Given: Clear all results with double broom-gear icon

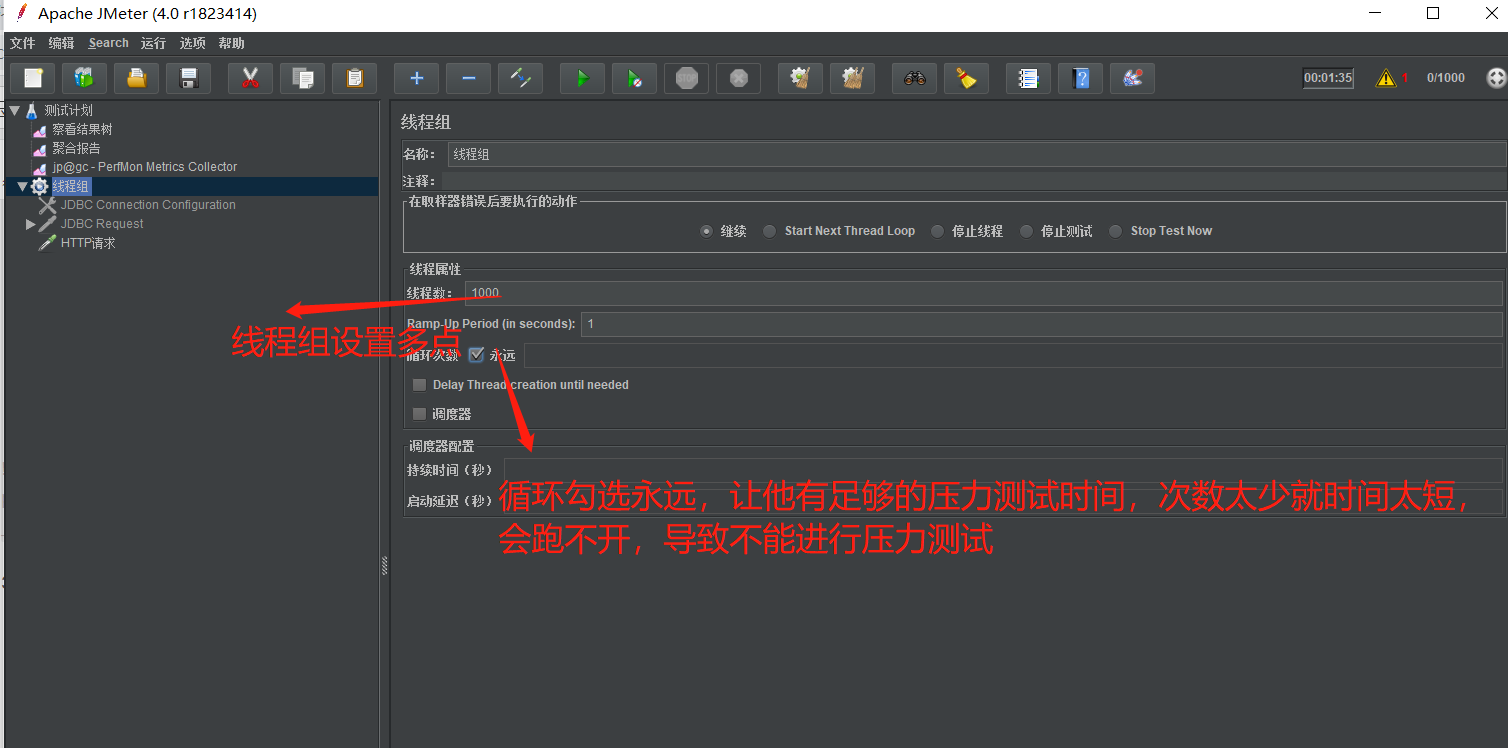Looking at the screenshot, I should point(853,78).
